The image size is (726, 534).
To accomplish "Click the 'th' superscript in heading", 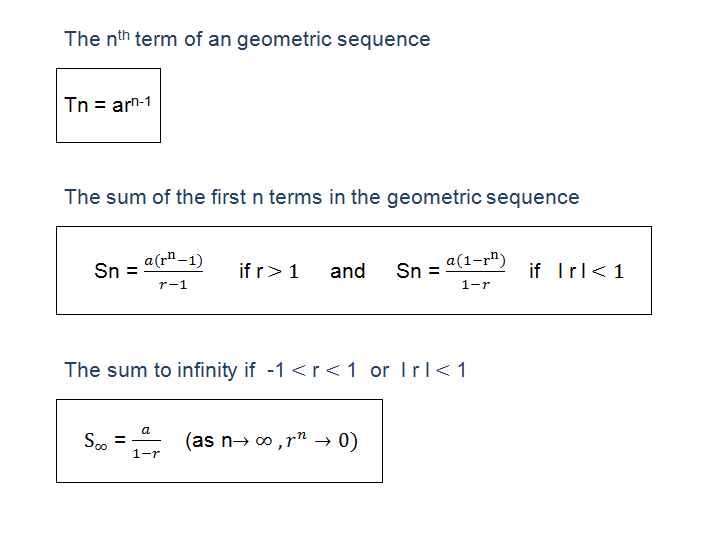I will (x=124, y=35).
